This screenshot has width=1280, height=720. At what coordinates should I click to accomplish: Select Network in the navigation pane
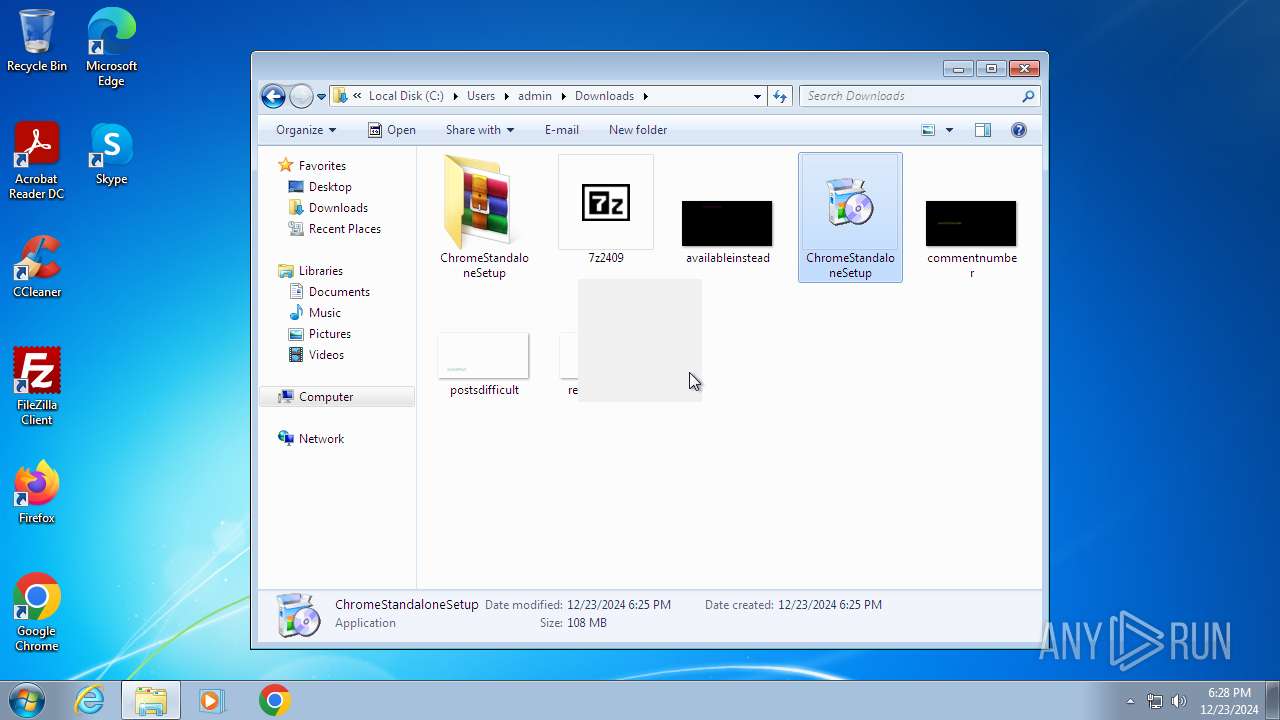321,439
